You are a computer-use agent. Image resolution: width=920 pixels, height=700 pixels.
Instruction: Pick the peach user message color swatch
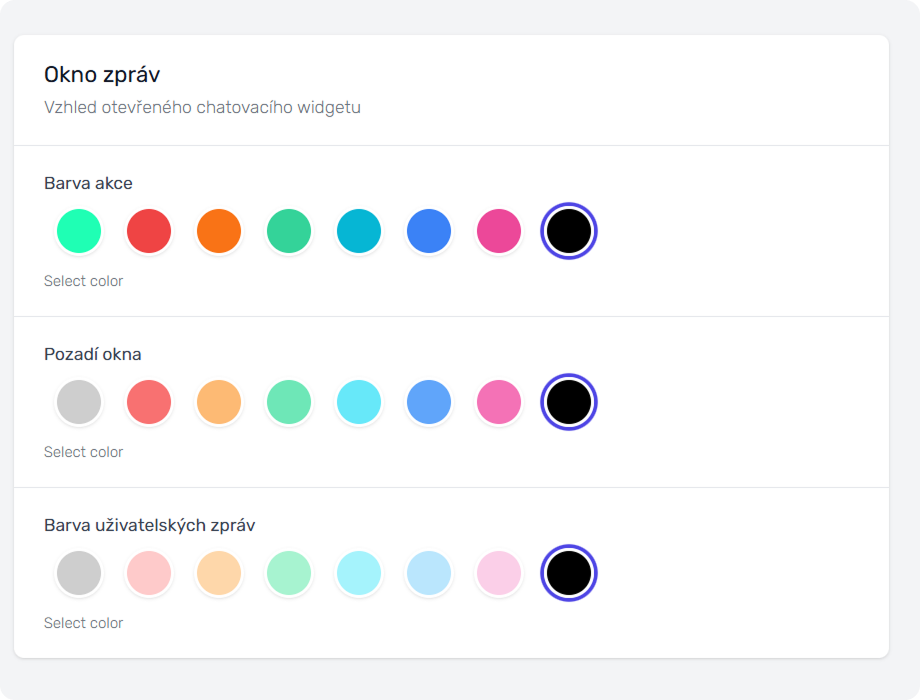(219, 573)
